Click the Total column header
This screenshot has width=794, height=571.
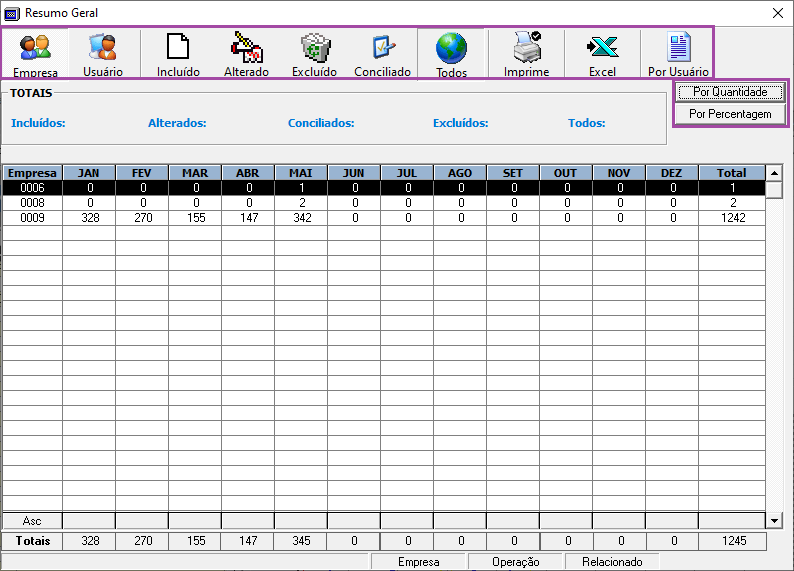pyautogui.click(x=732, y=173)
